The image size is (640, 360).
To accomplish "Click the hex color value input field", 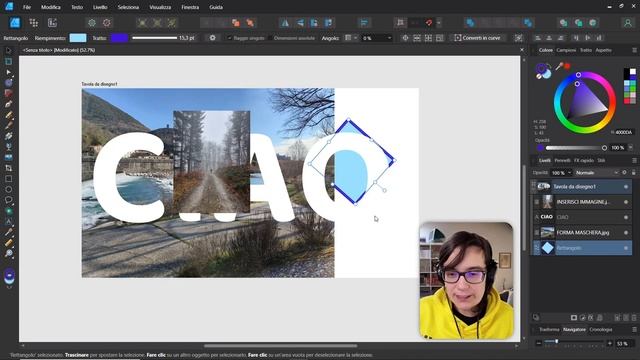I will (624, 132).
